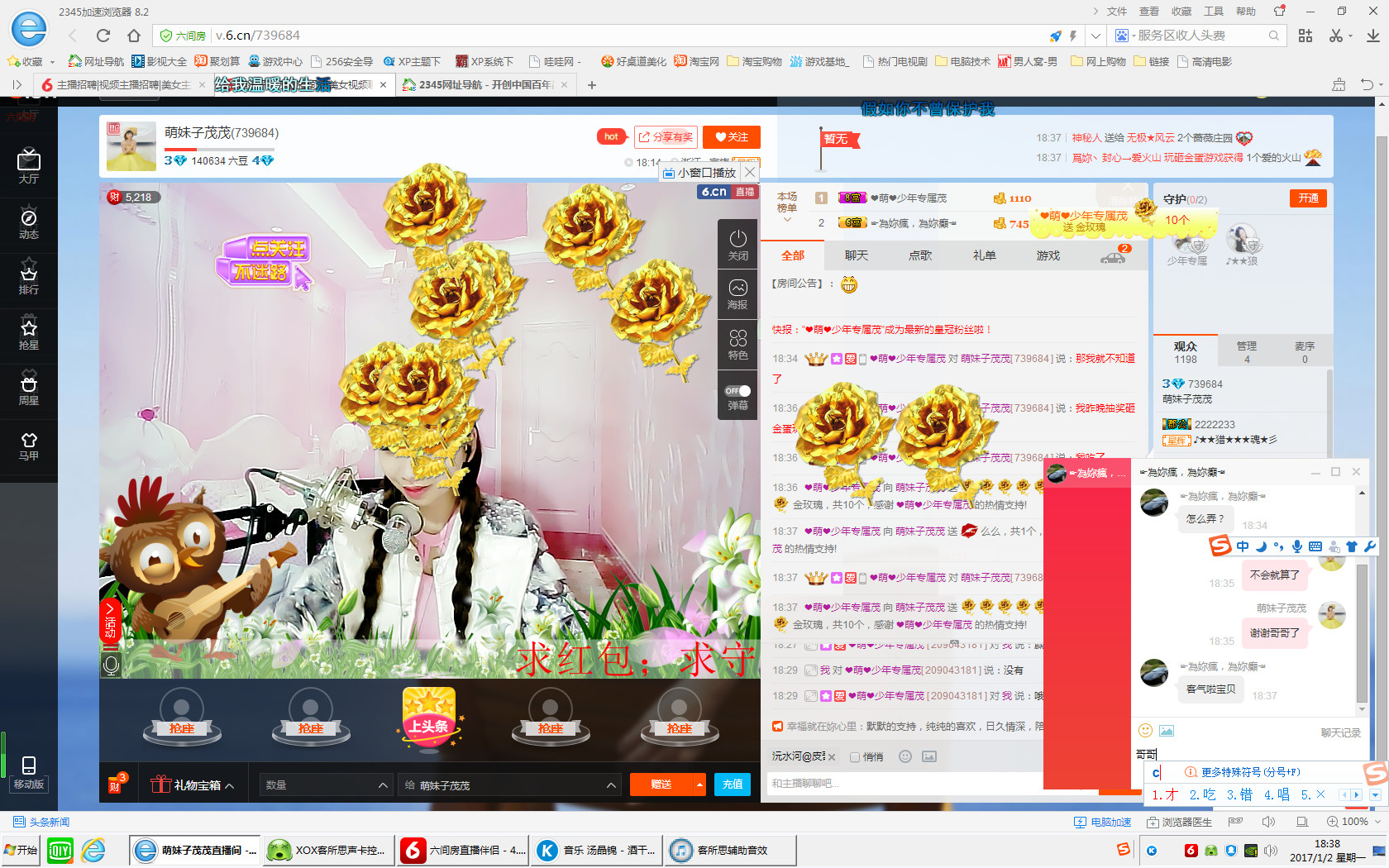Open the red 活动 events tab on video

pyautogui.click(x=110, y=620)
